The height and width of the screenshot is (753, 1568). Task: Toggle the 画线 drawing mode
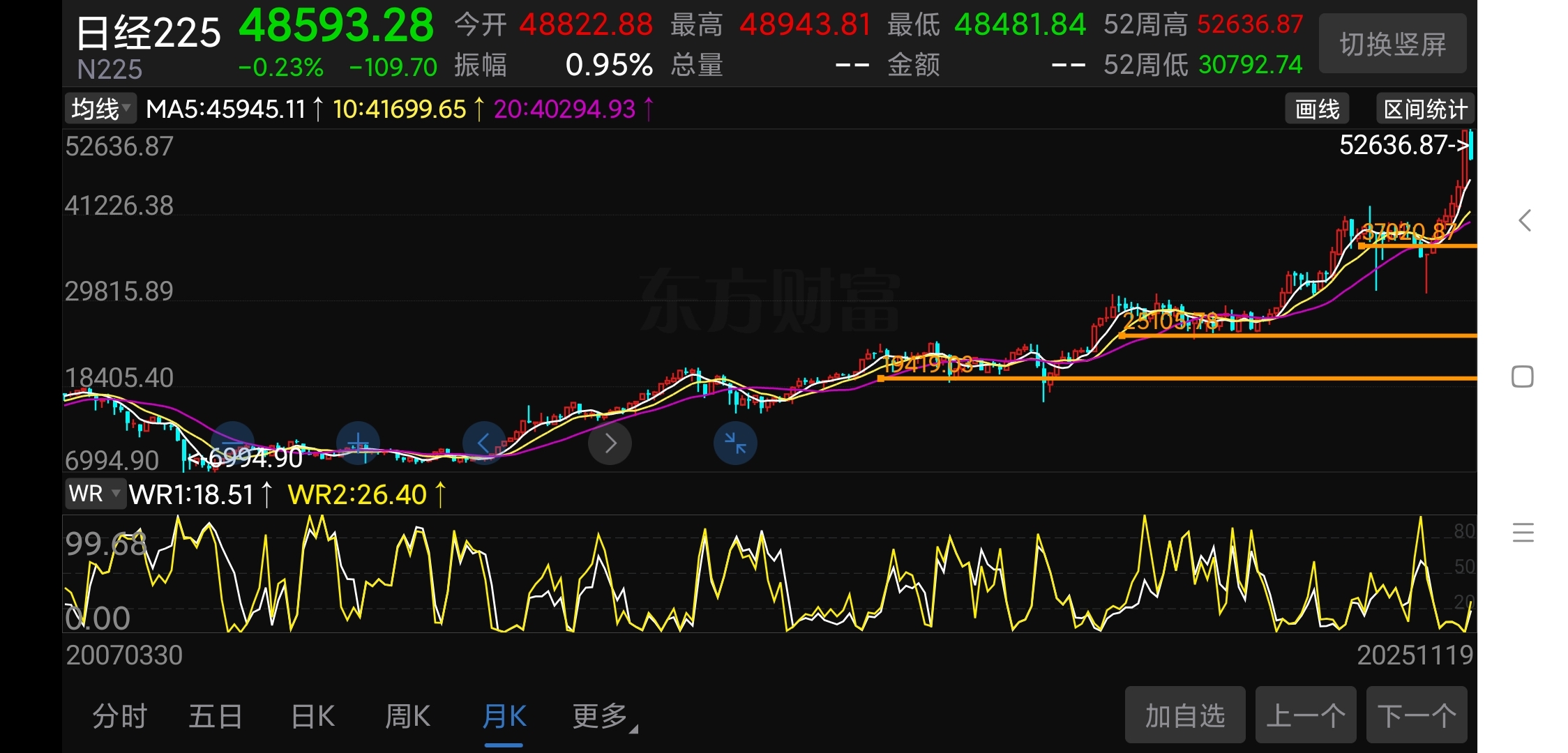coord(1317,109)
